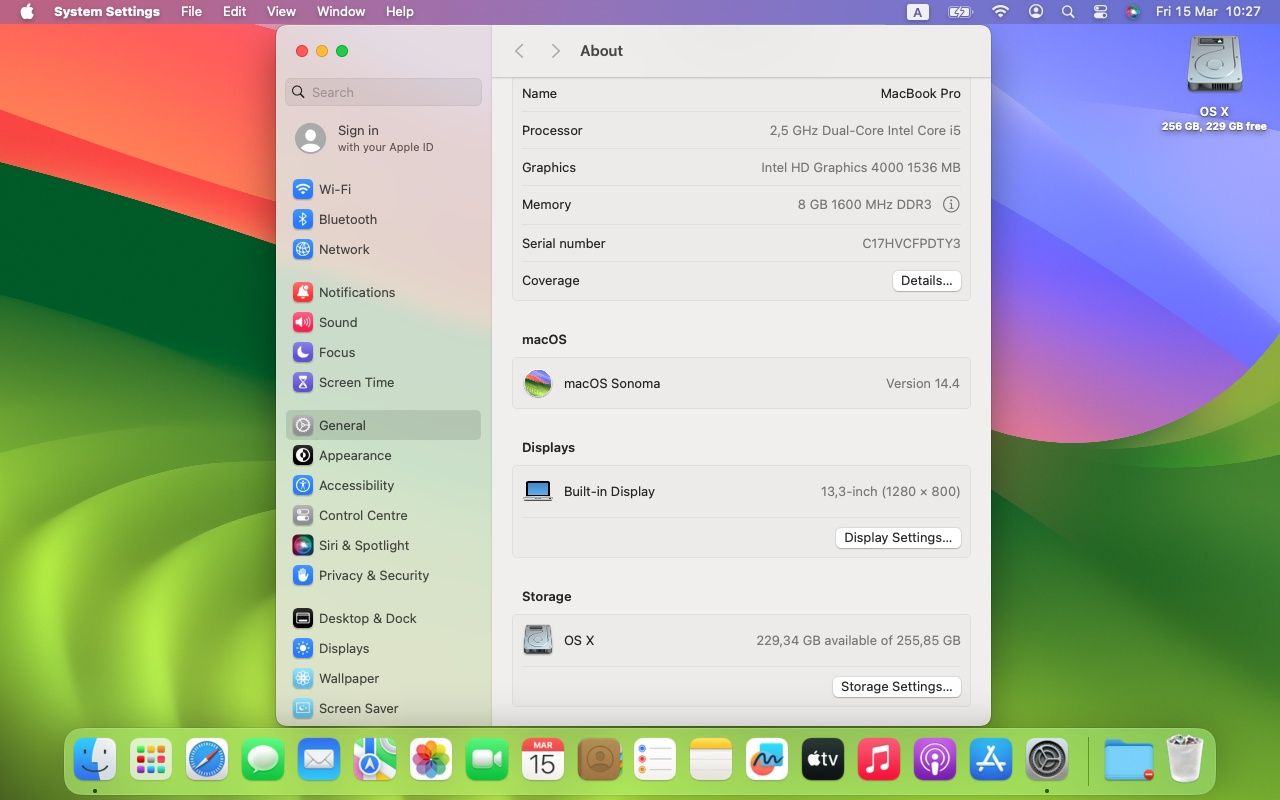Open Mail from the Dock
This screenshot has width=1280, height=800.
coord(319,760)
